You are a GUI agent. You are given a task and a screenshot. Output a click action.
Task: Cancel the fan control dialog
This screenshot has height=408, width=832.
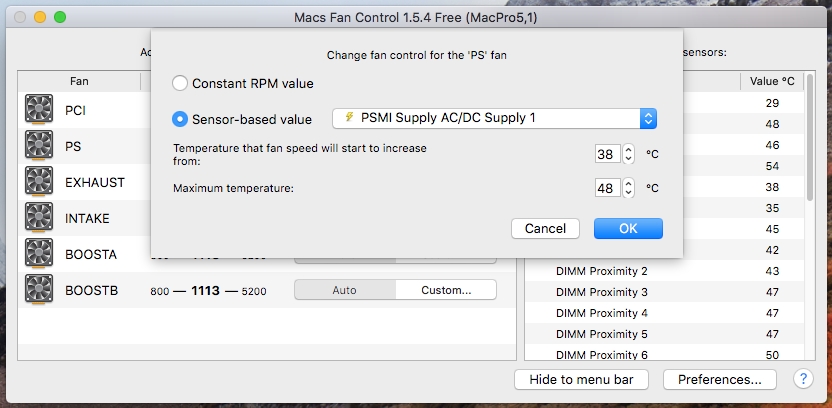545,228
